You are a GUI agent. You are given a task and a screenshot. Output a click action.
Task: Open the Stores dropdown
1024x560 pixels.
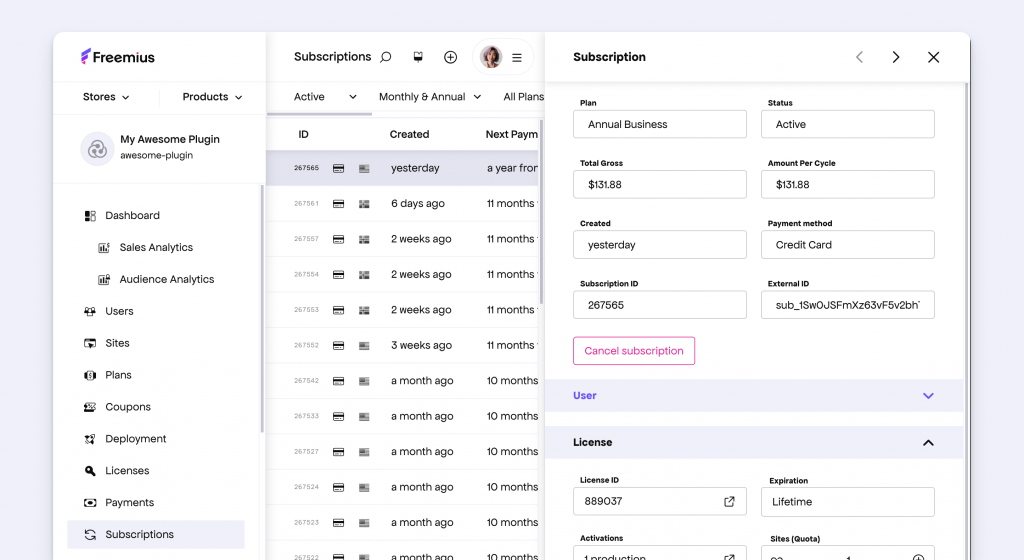pyautogui.click(x=106, y=97)
